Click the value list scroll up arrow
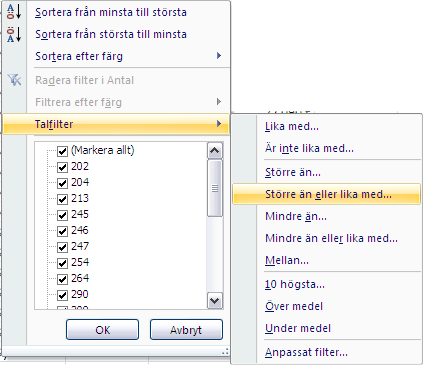 click(215, 151)
